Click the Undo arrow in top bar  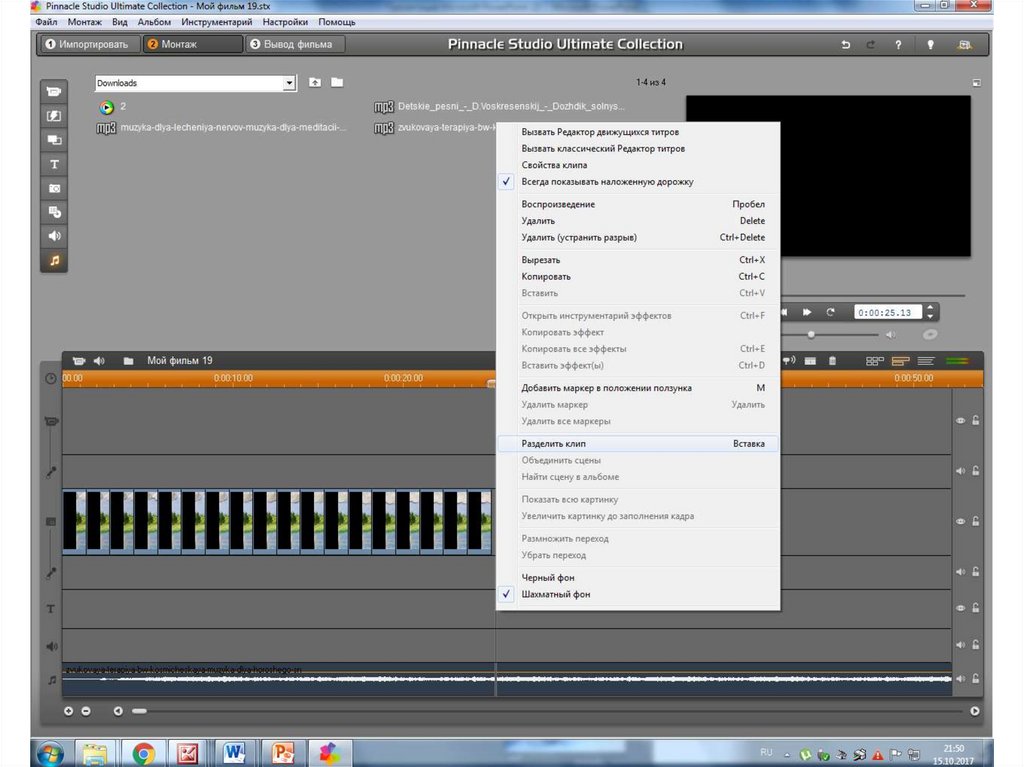click(846, 45)
